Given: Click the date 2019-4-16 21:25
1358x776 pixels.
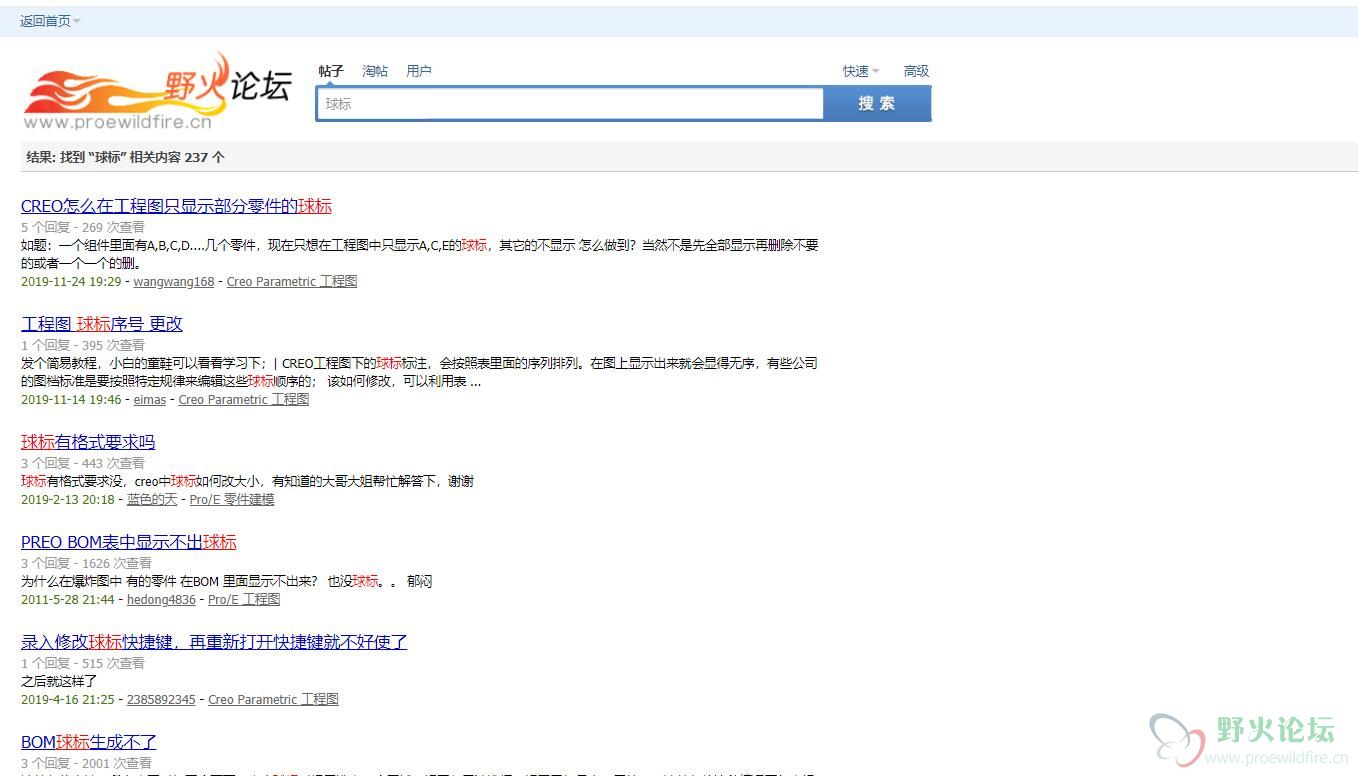Looking at the screenshot, I should [x=68, y=700].
